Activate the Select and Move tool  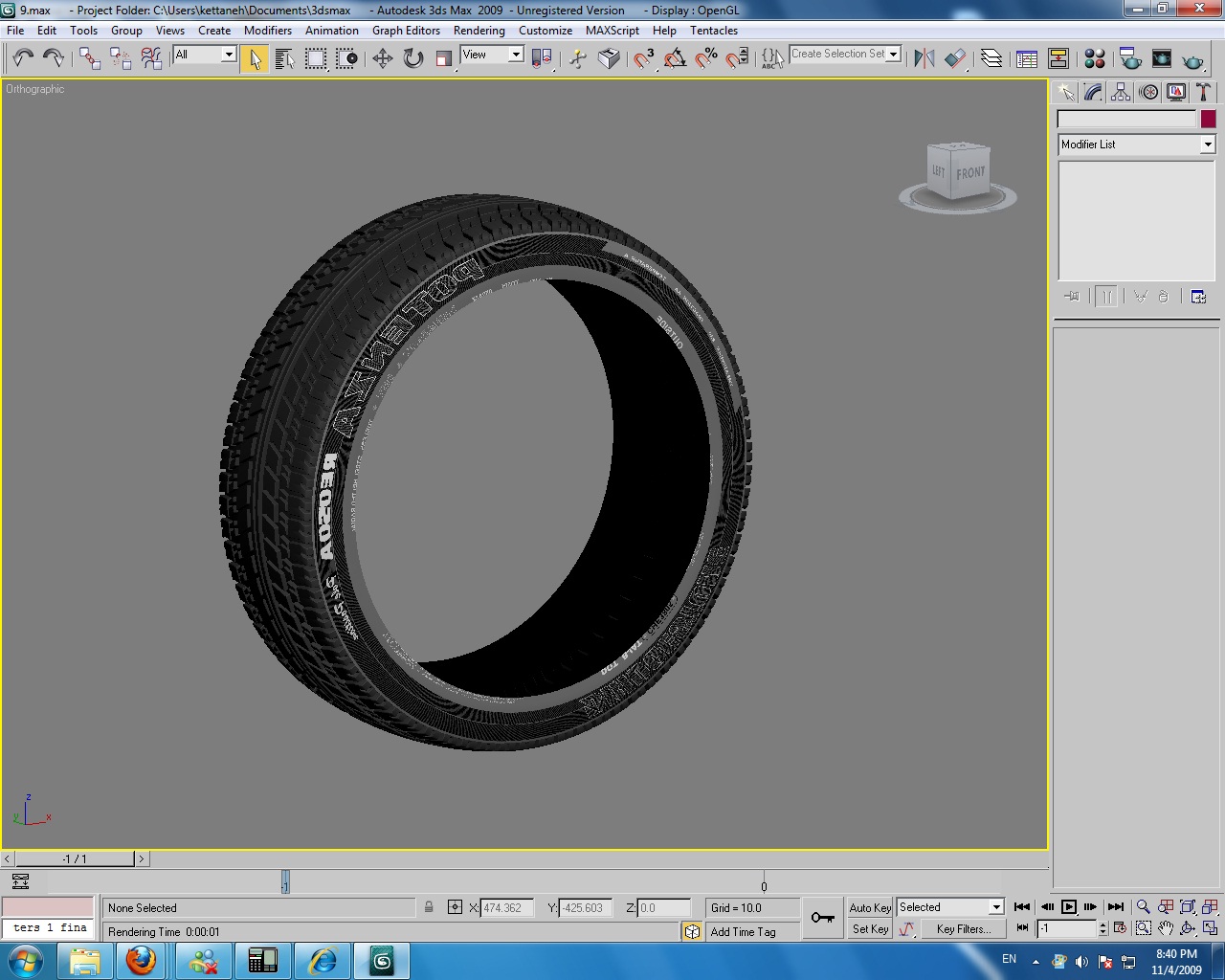coord(383,58)
